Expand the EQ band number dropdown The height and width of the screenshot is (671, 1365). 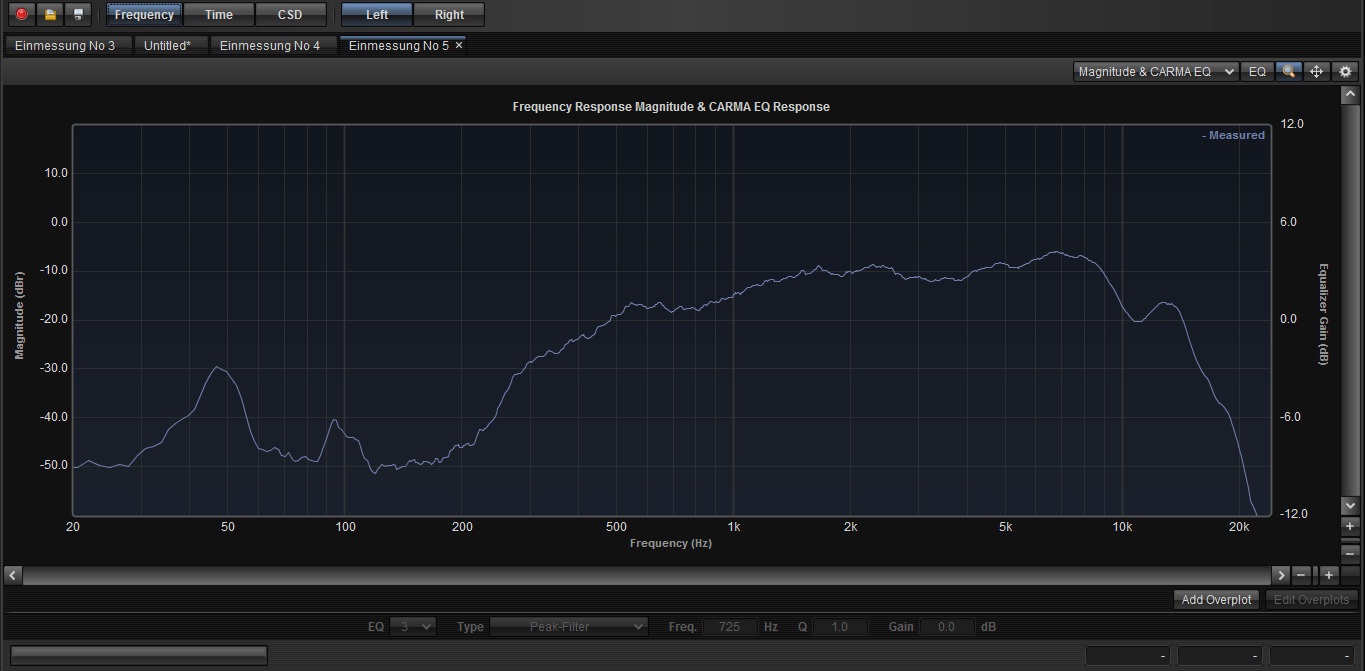coord(413,627)
